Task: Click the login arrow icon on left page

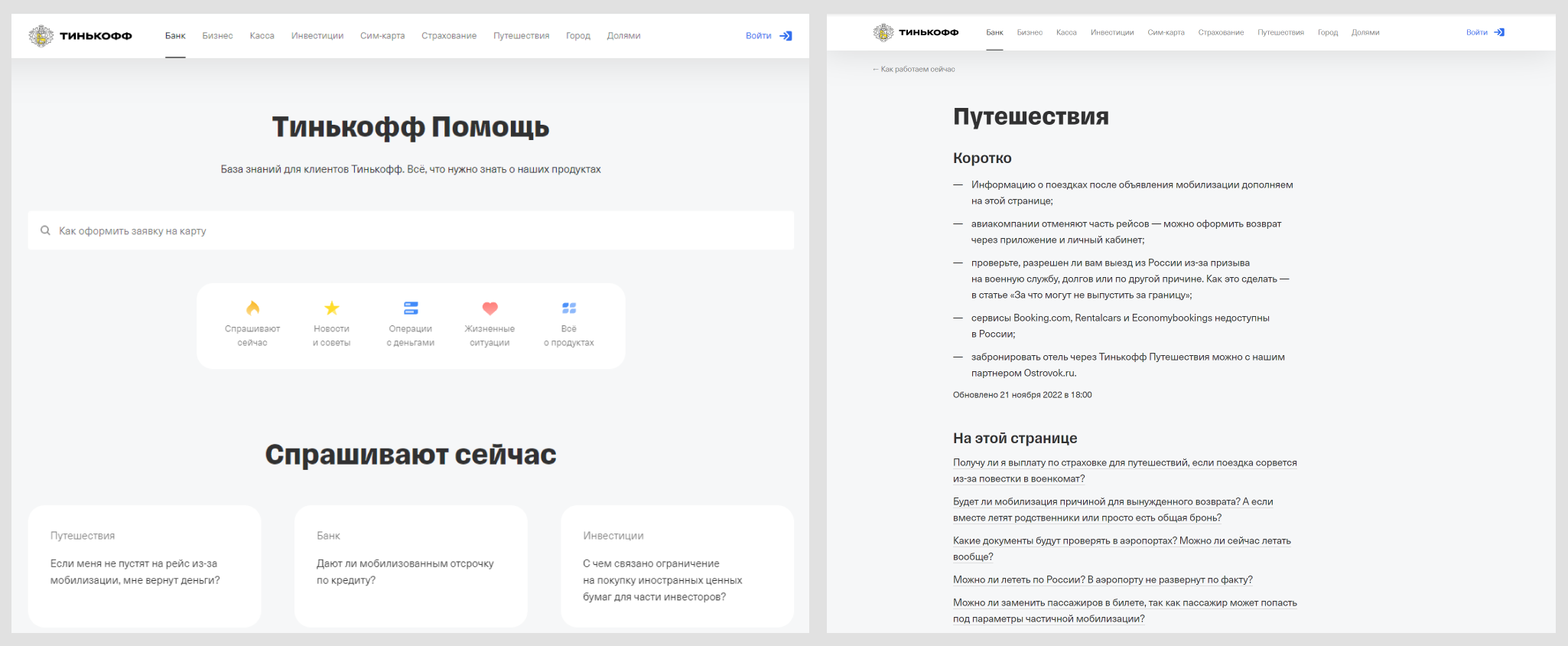Action: [x=786, y=36]
